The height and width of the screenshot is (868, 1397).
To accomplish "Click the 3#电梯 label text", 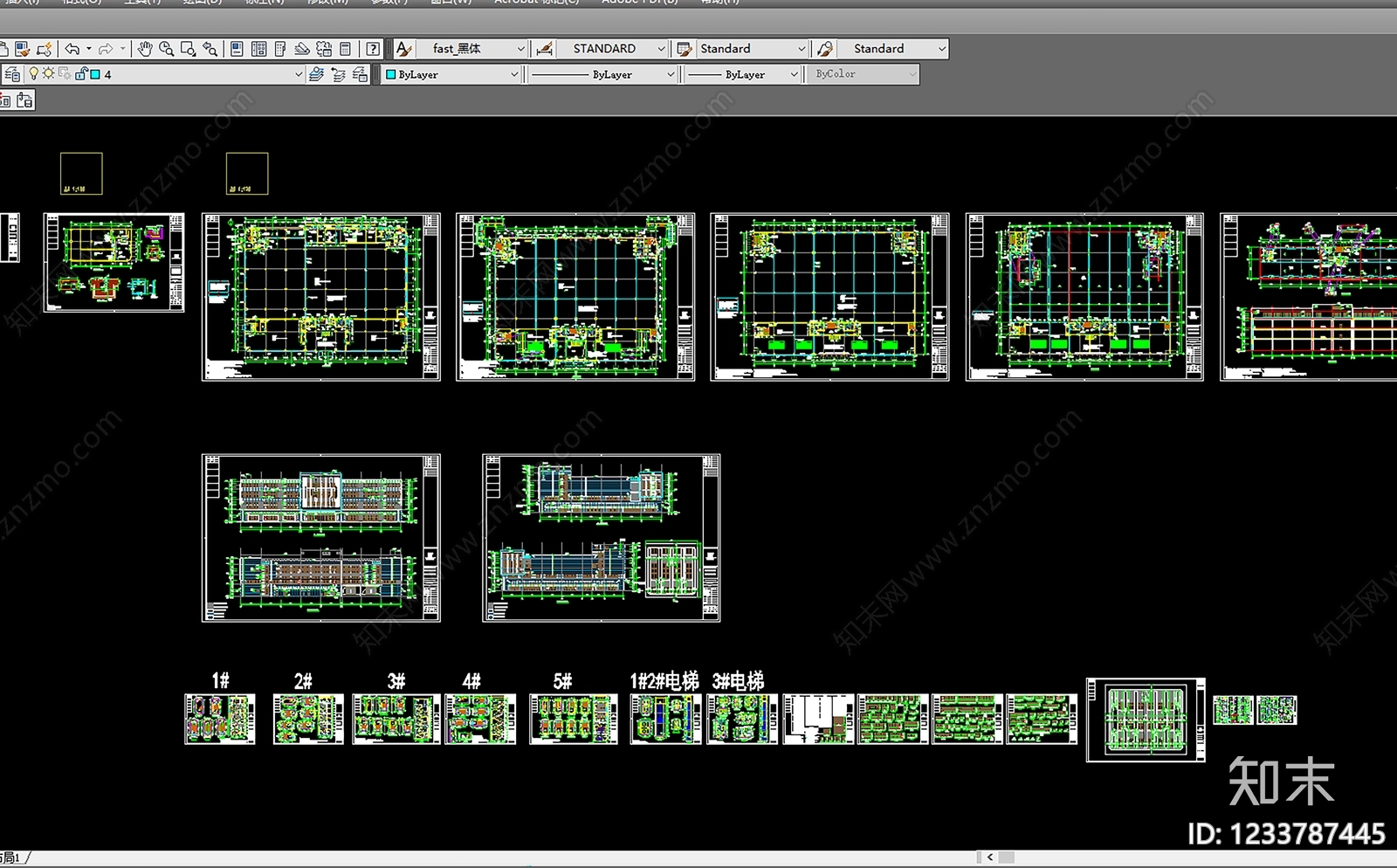I will [x=739, y=681].
